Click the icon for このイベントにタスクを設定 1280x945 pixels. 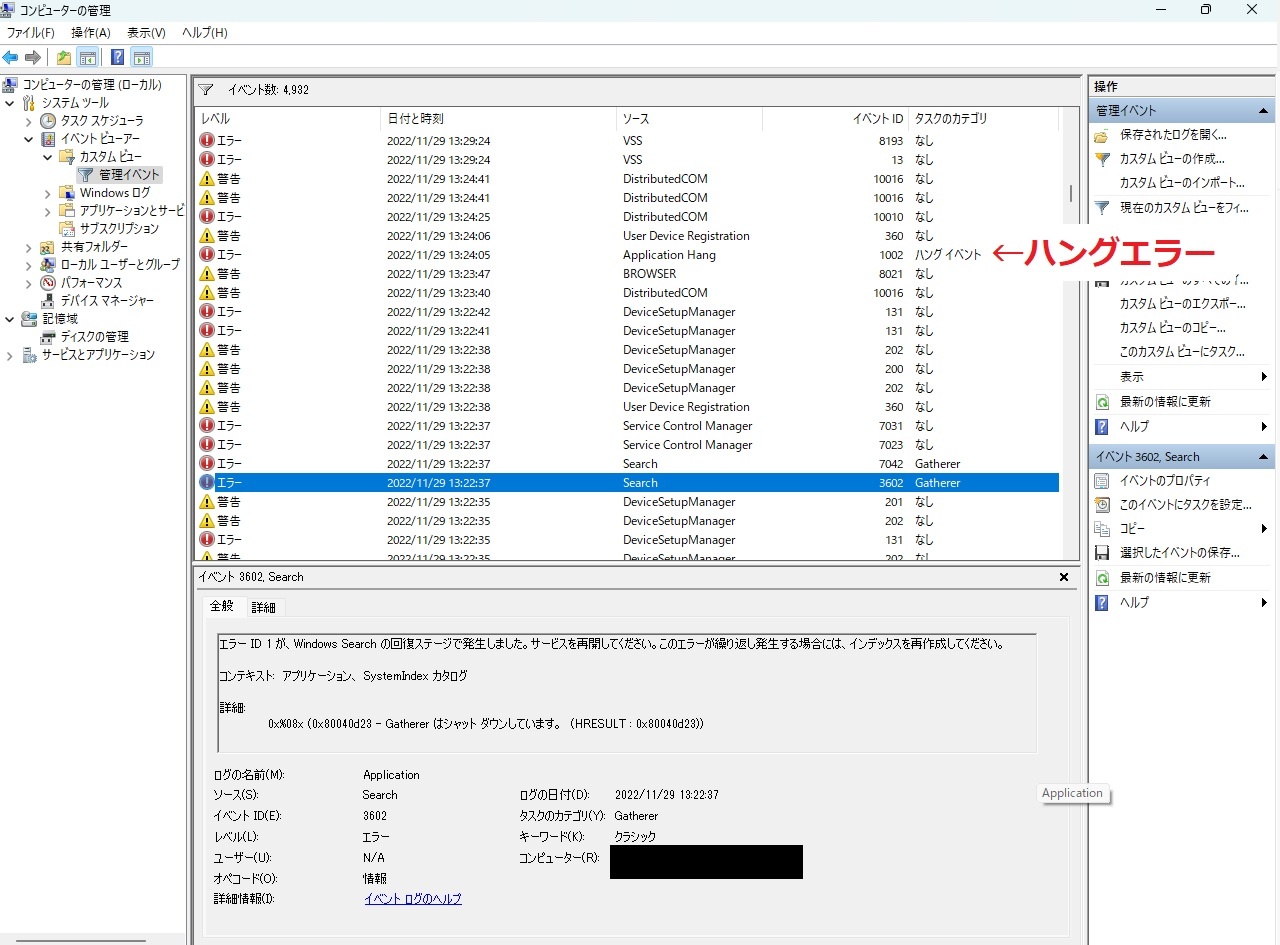[1102, 505]
